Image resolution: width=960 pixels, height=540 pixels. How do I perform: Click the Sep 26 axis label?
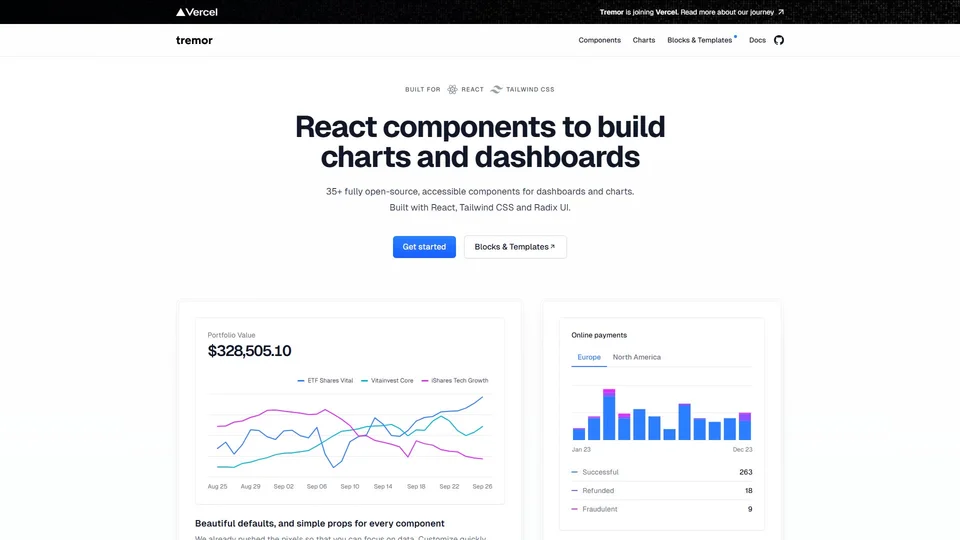pyautogui.click(x=482, y=487)
